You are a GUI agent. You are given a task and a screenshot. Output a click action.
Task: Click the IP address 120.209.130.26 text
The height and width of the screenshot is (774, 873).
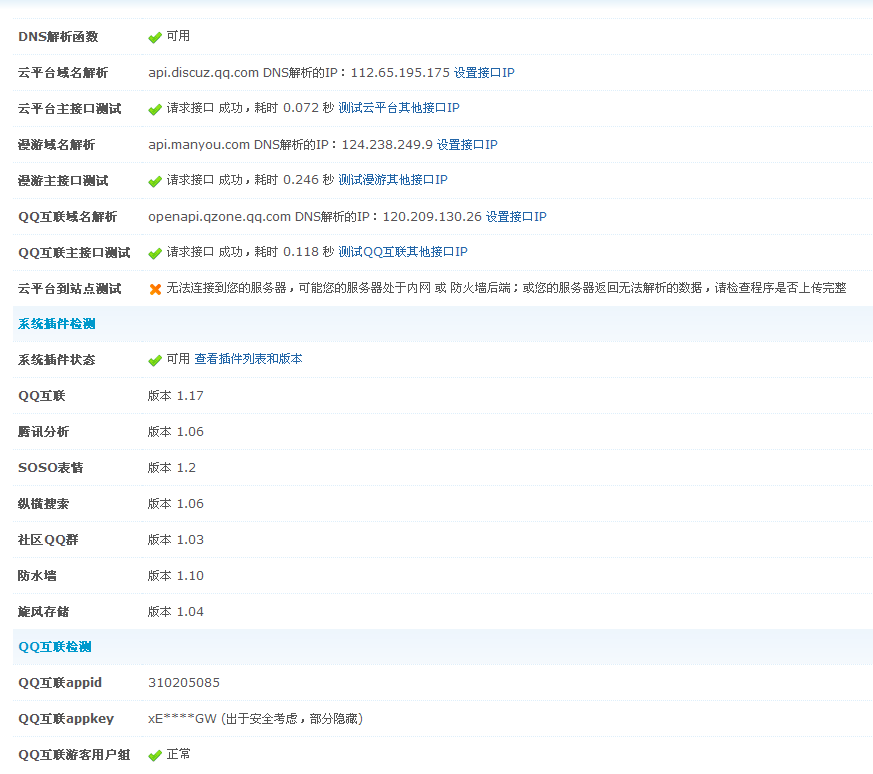[x=432, y=216]
